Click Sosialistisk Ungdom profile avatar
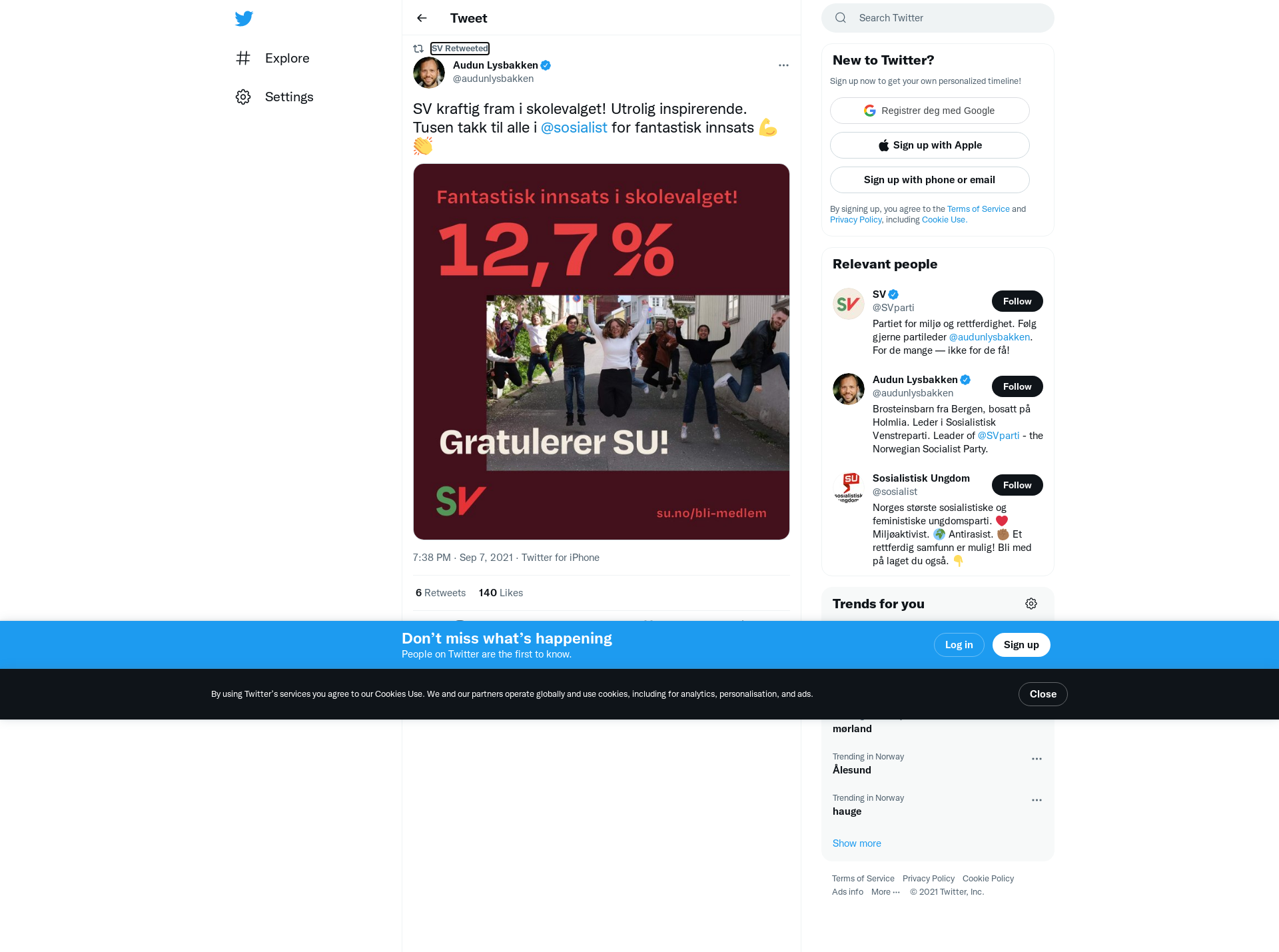The image size is (1279, 952). 849,488
